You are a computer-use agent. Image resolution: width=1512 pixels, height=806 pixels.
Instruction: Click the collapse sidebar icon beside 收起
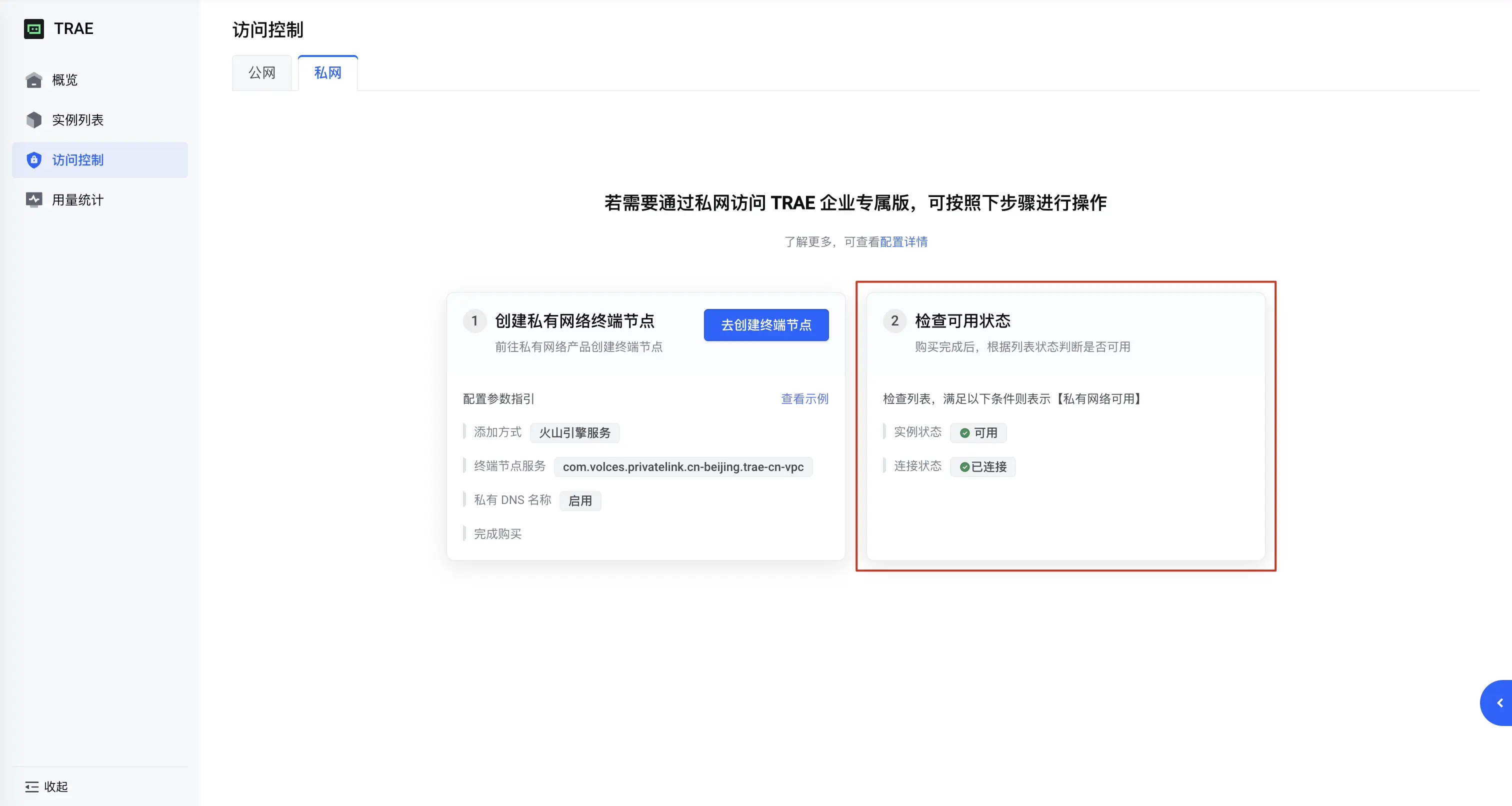tap(31, 786)
